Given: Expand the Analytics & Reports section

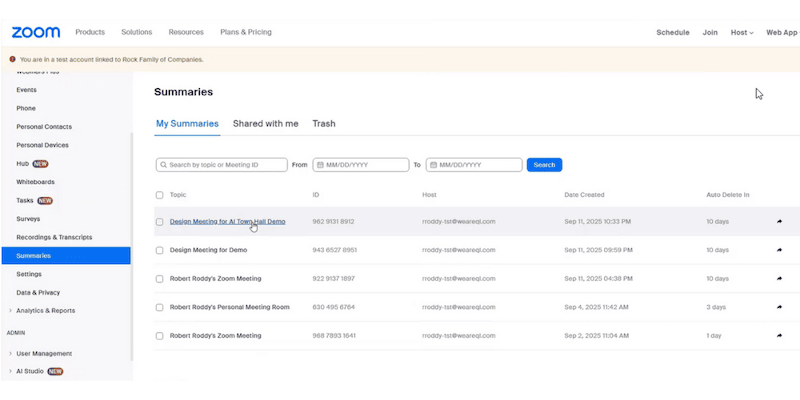Looking at the screenshot, I should 10,311.
